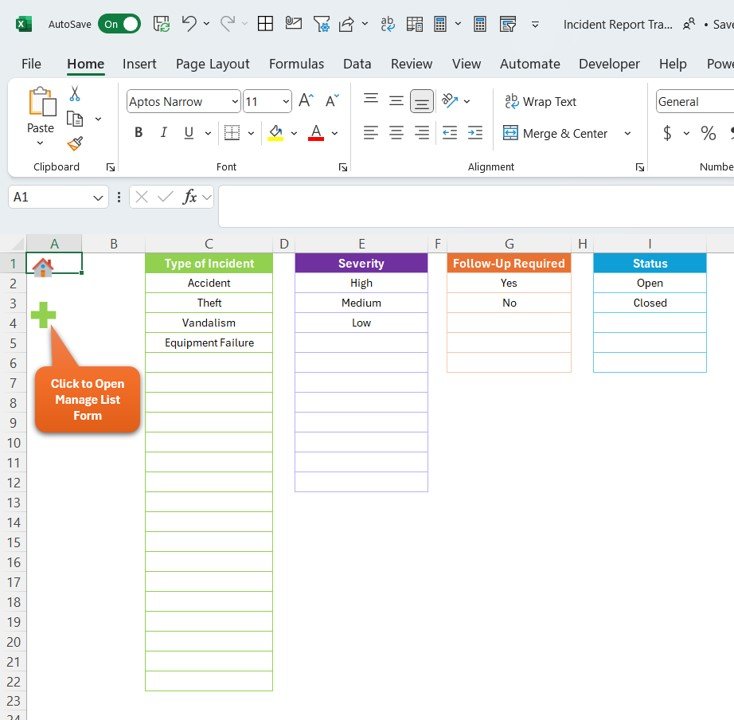
Task: Toggle Wrap Text
Action: point(540,101)
